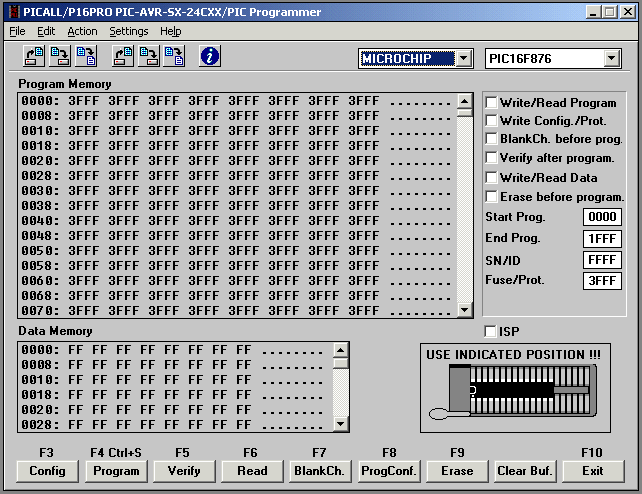Click first group's save-buffer-to-disk icon

click(60, 56)
